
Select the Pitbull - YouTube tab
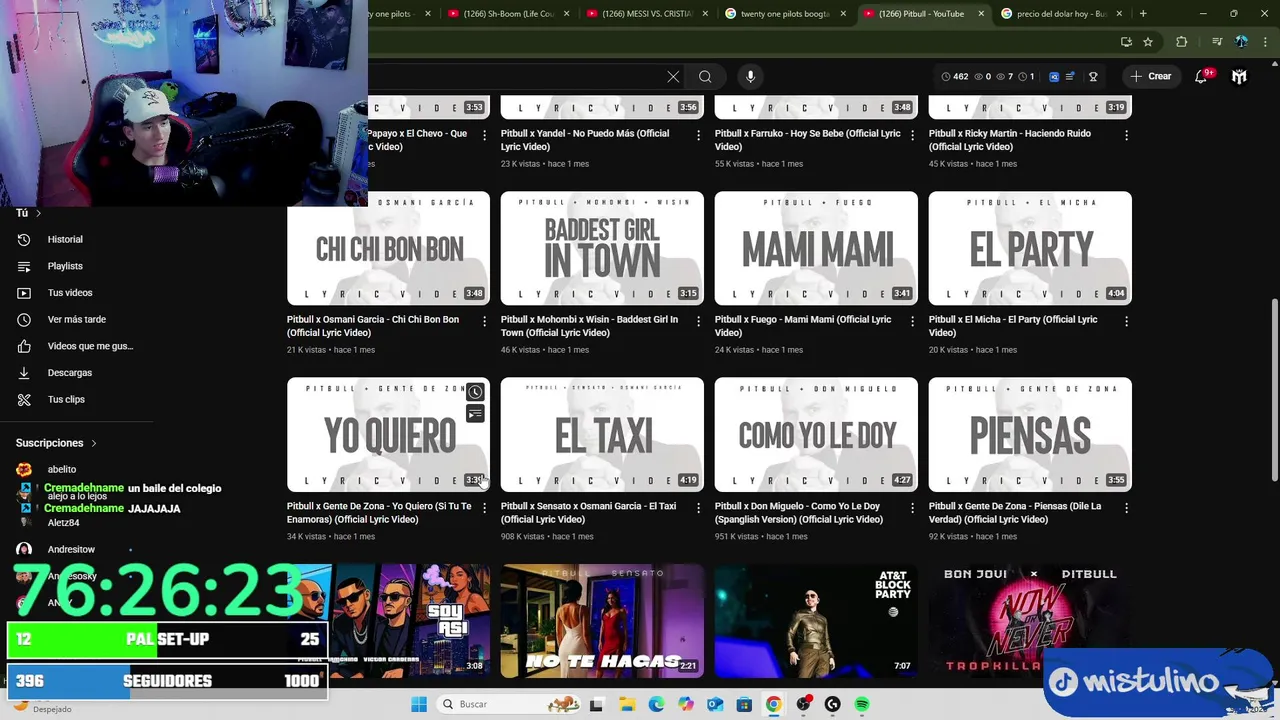click(922, 14)
